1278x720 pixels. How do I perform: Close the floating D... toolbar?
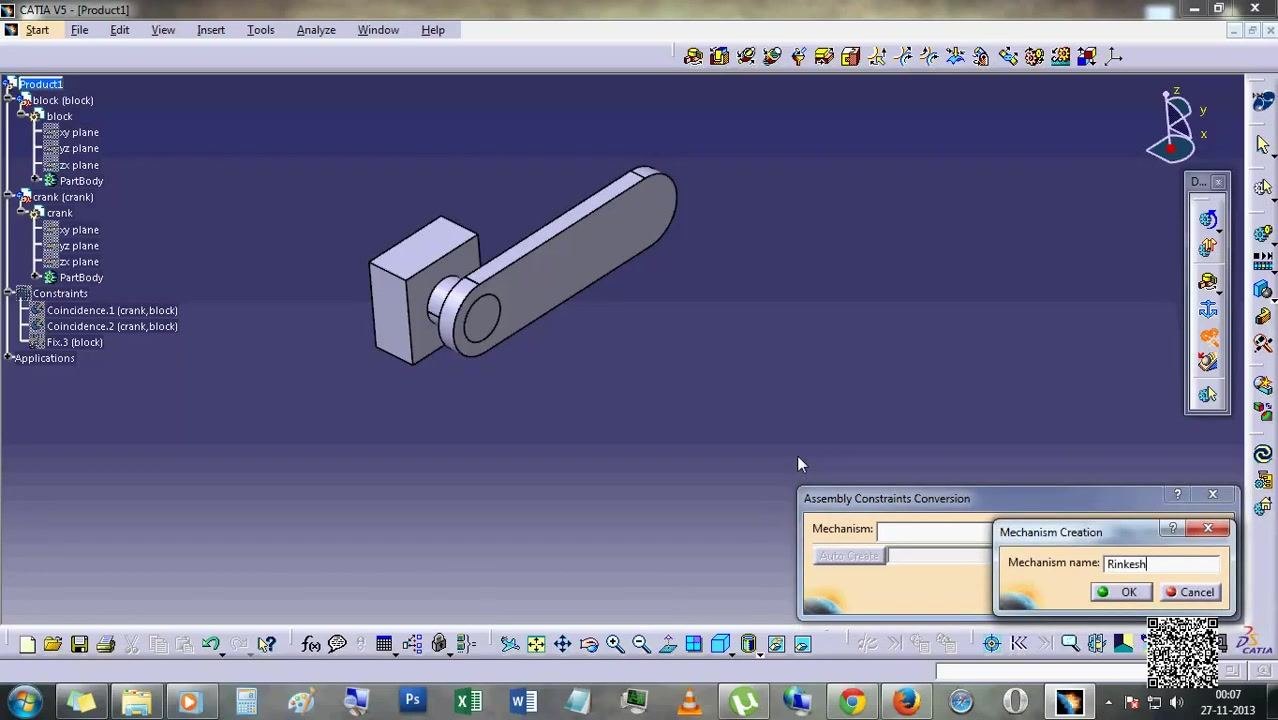pos(1218,182)
